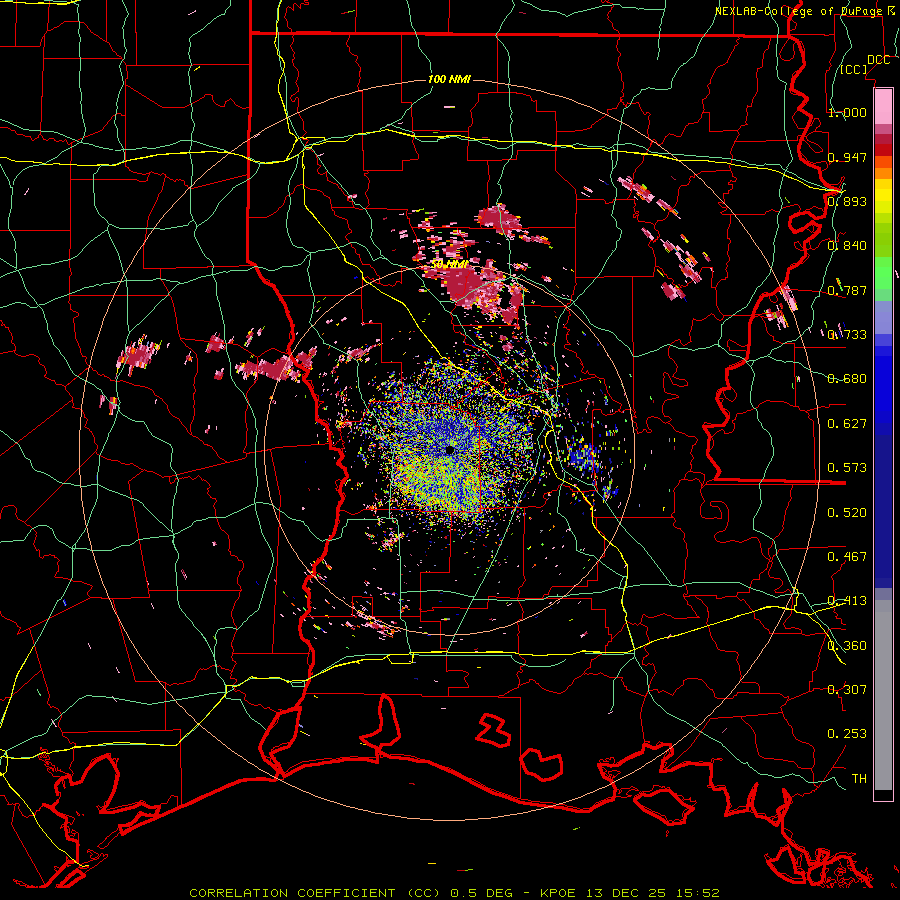Select the 0.627 scale value

point(847,424)
